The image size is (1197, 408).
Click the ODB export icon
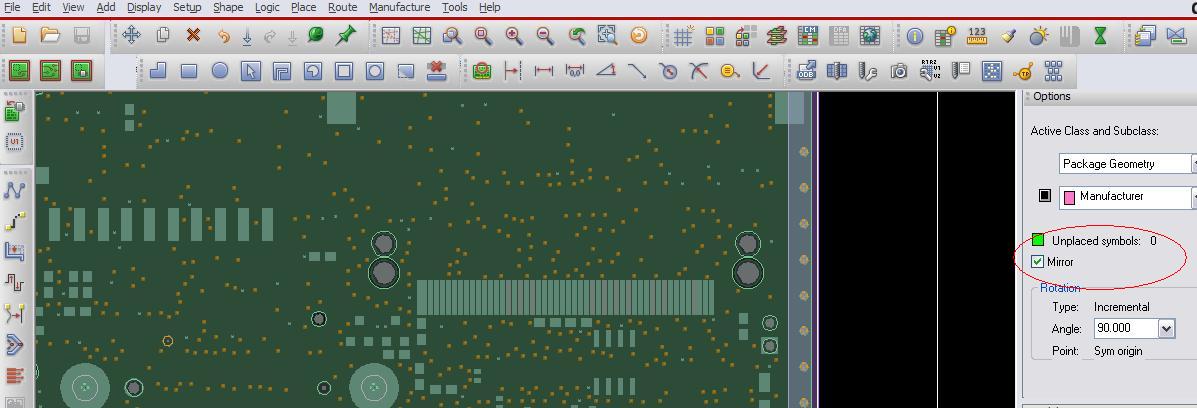coord(806,71)
